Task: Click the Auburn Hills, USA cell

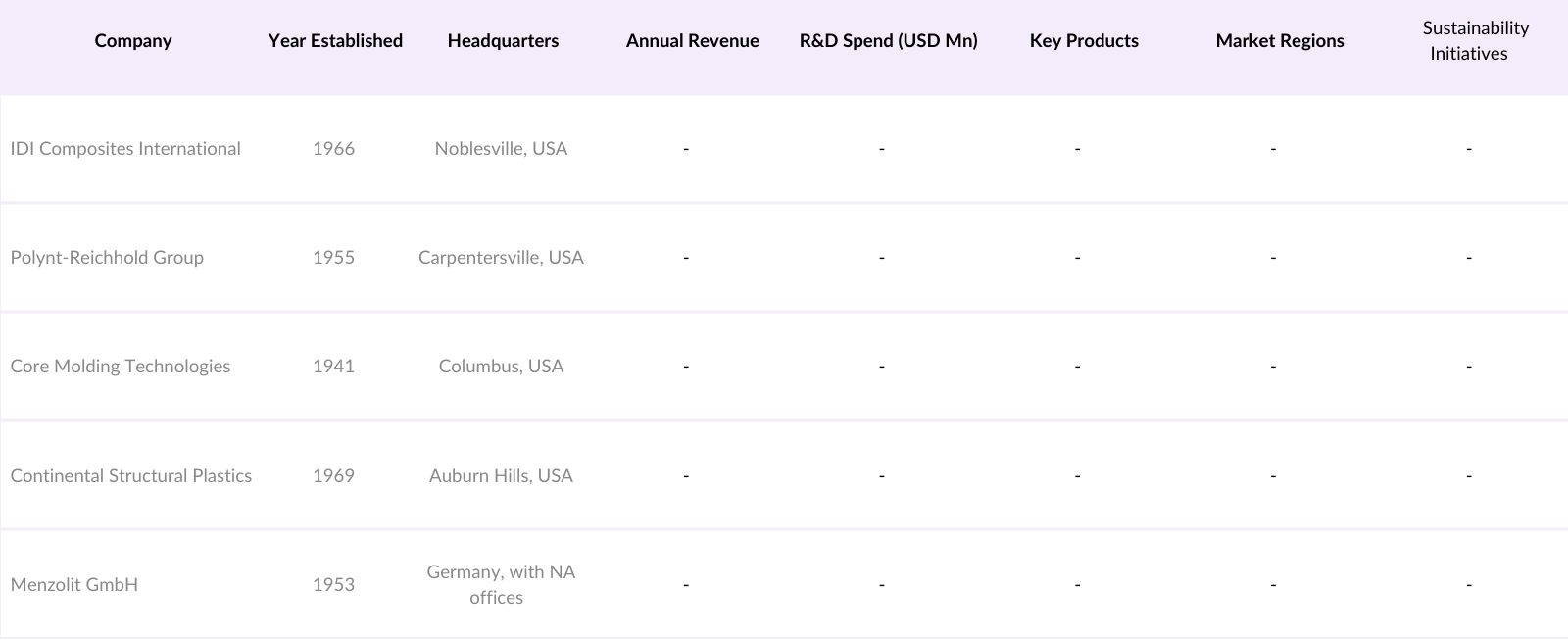Action: pos(501,476)
